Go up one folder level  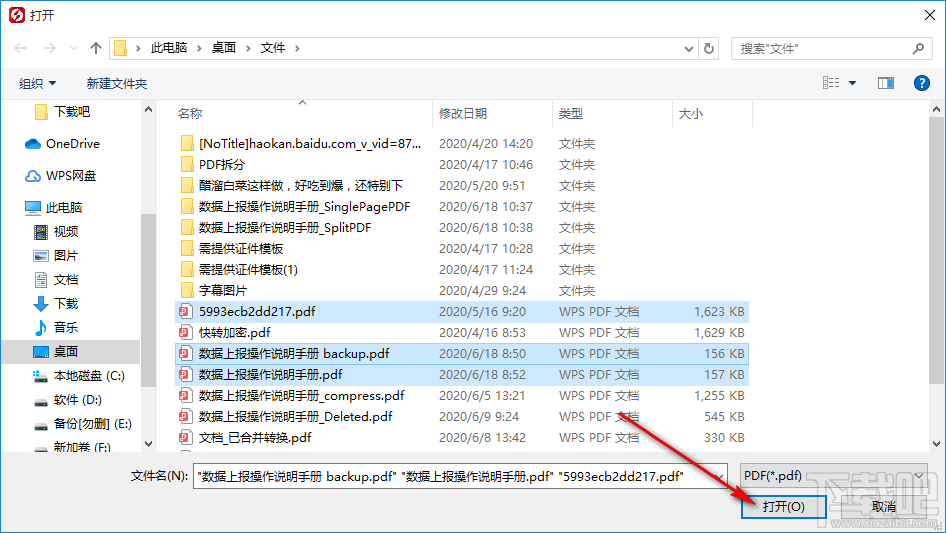[95, 48]
